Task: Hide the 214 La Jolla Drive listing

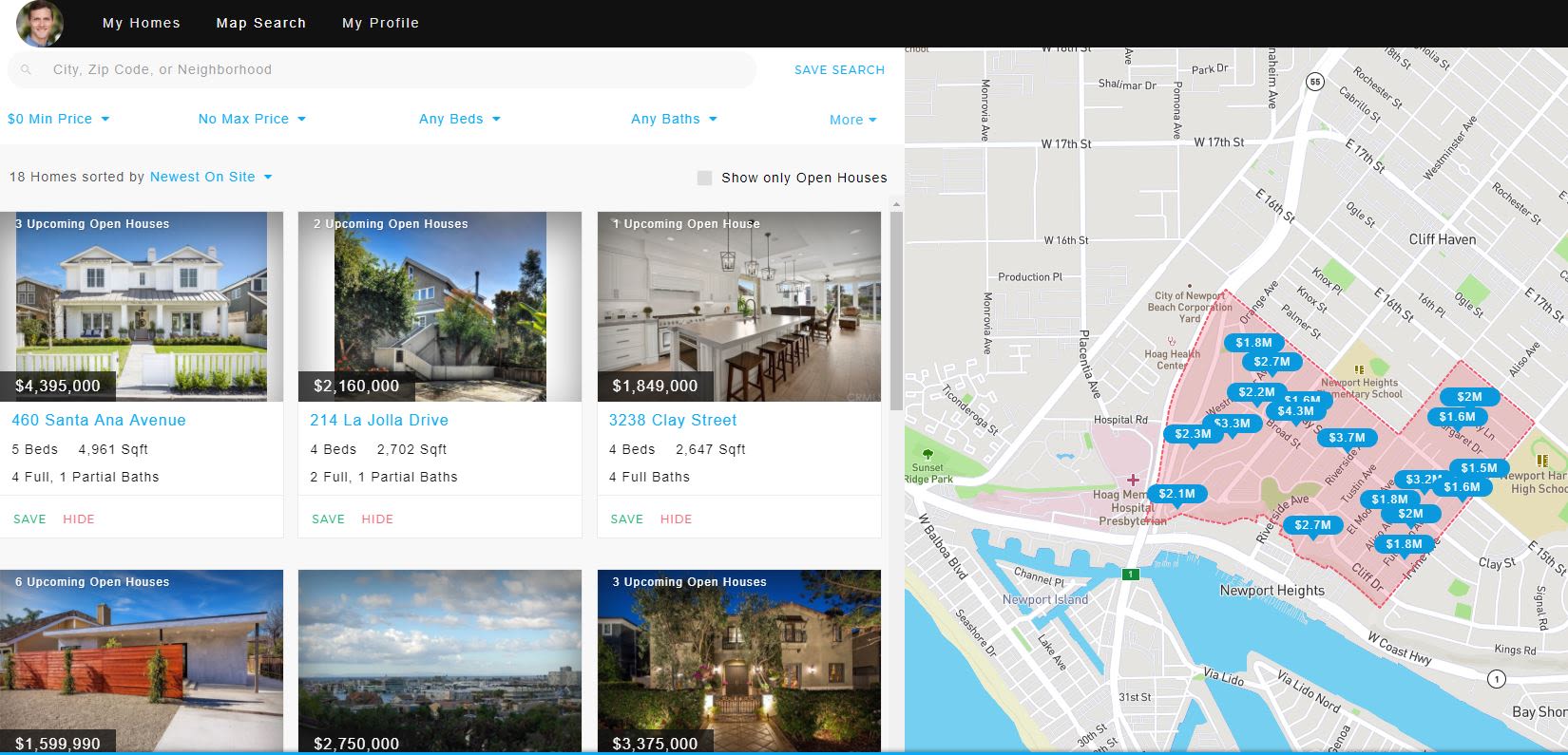Action: pyautogui.click(x=377, y=519)
